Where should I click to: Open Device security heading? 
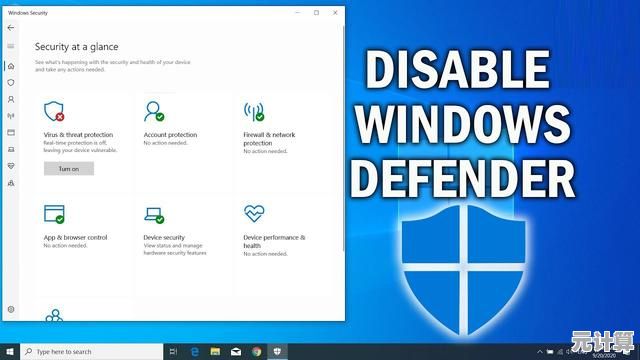(x=164, y=237)
